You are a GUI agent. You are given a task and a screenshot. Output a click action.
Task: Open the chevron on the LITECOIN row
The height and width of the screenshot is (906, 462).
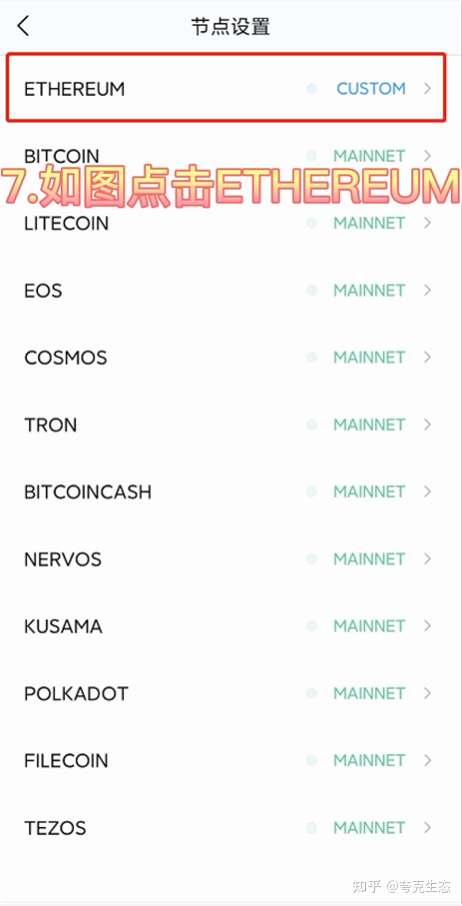click(427, 223)
